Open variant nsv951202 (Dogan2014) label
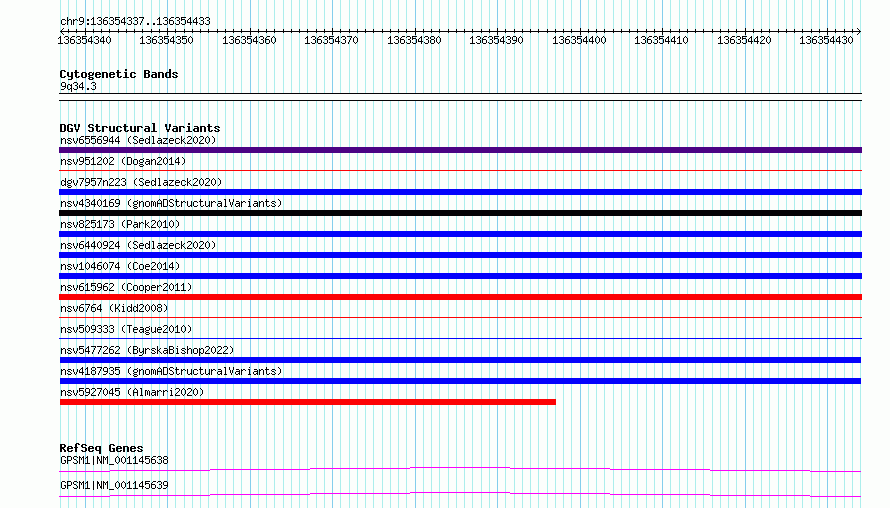This screenshot has width=890, height=508. coord(123,161)
